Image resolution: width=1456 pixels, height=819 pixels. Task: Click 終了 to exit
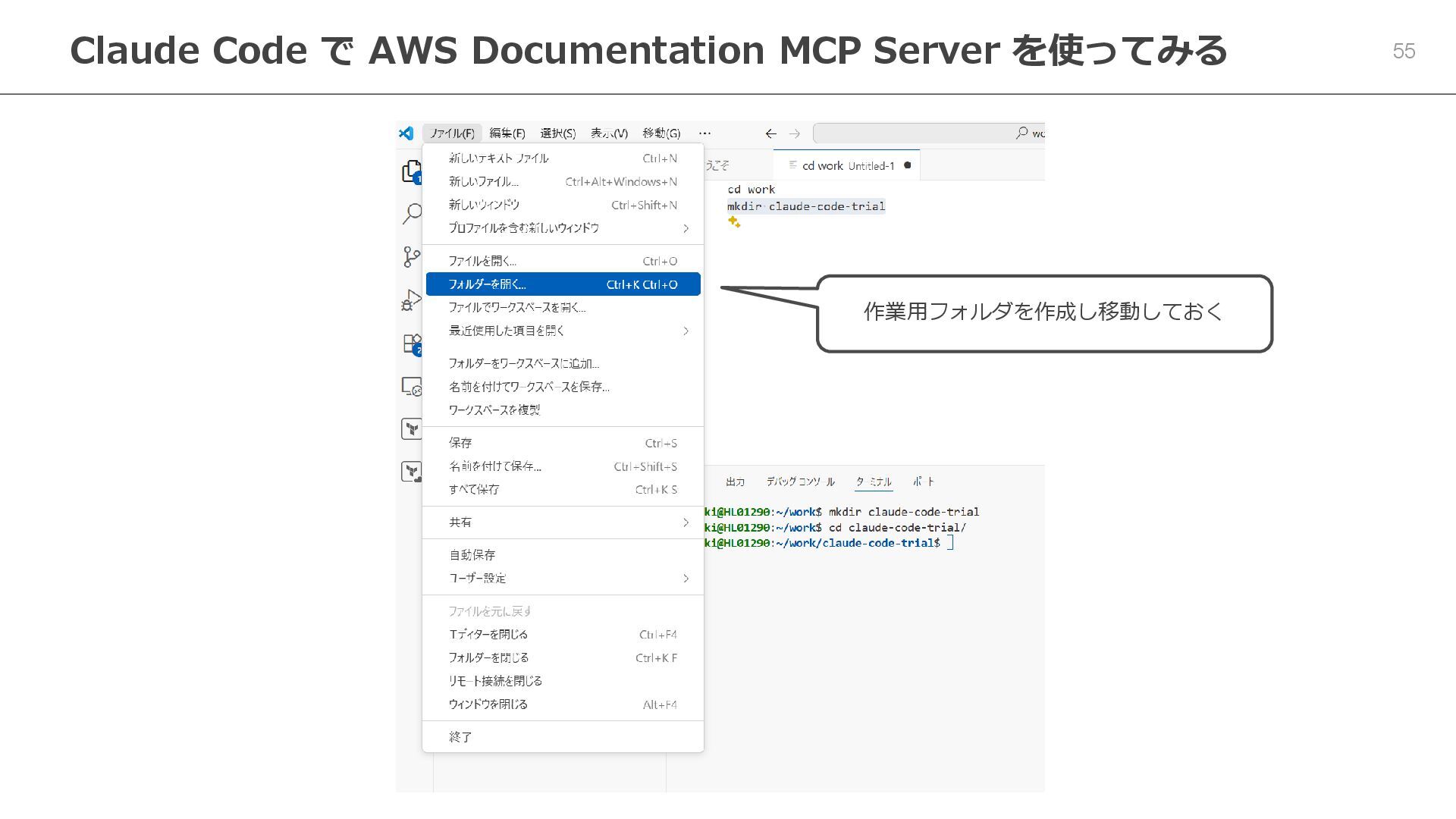tap(563, 737)
